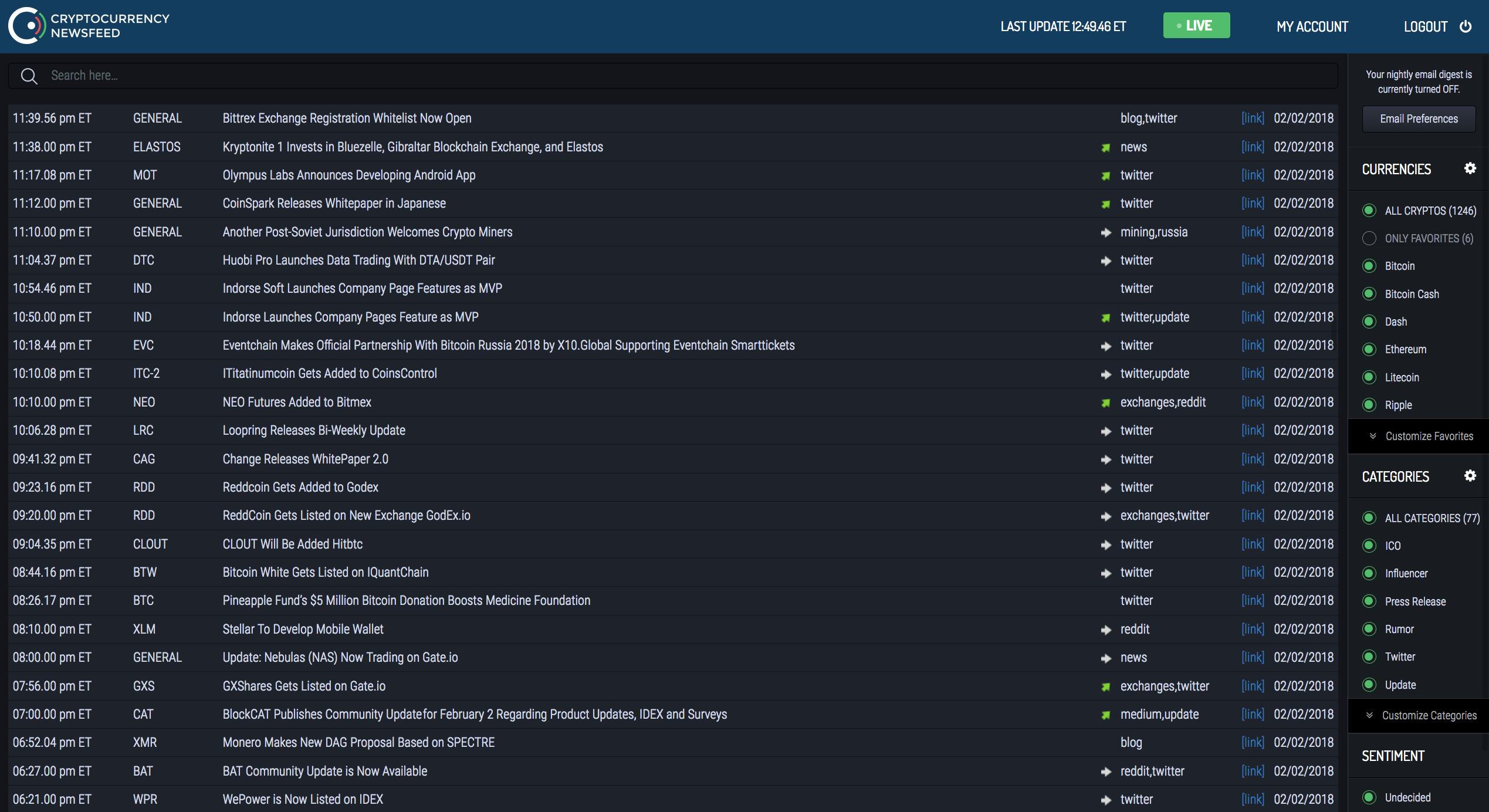This screenshot has width=1489, height=812.
Task: Click the Currencies settings gear icon
Action: 1470,169
